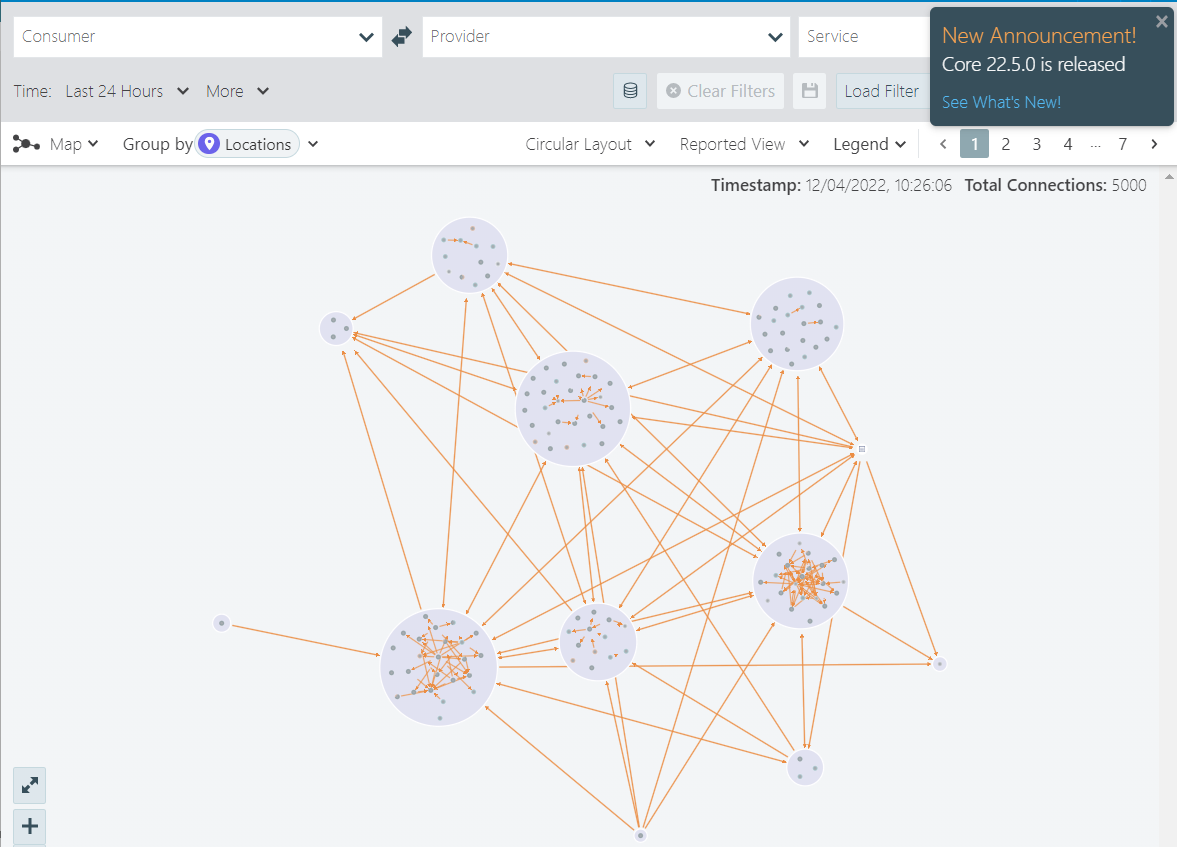
Task: Go to the previous page arrow
Action: [942, 144]
